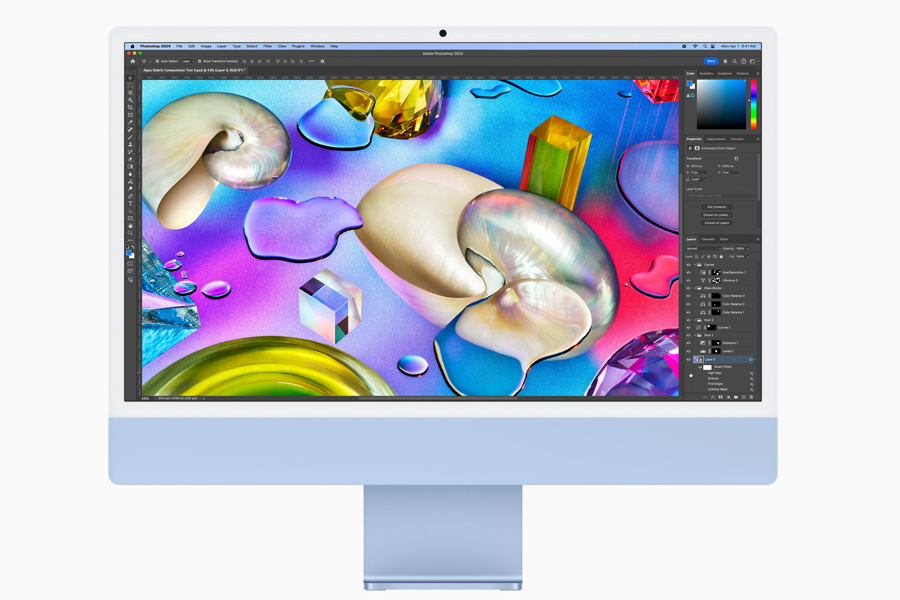Viewport: 900px width, 600px height.
Task: Open the layer Fill slider dropdown
Action: click(747, 257)
